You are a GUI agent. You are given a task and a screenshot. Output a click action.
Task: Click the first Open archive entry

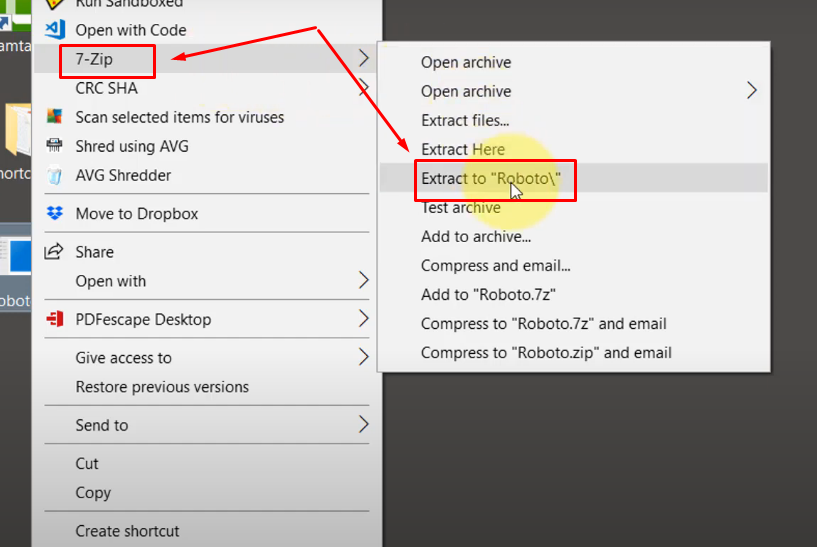466,63
